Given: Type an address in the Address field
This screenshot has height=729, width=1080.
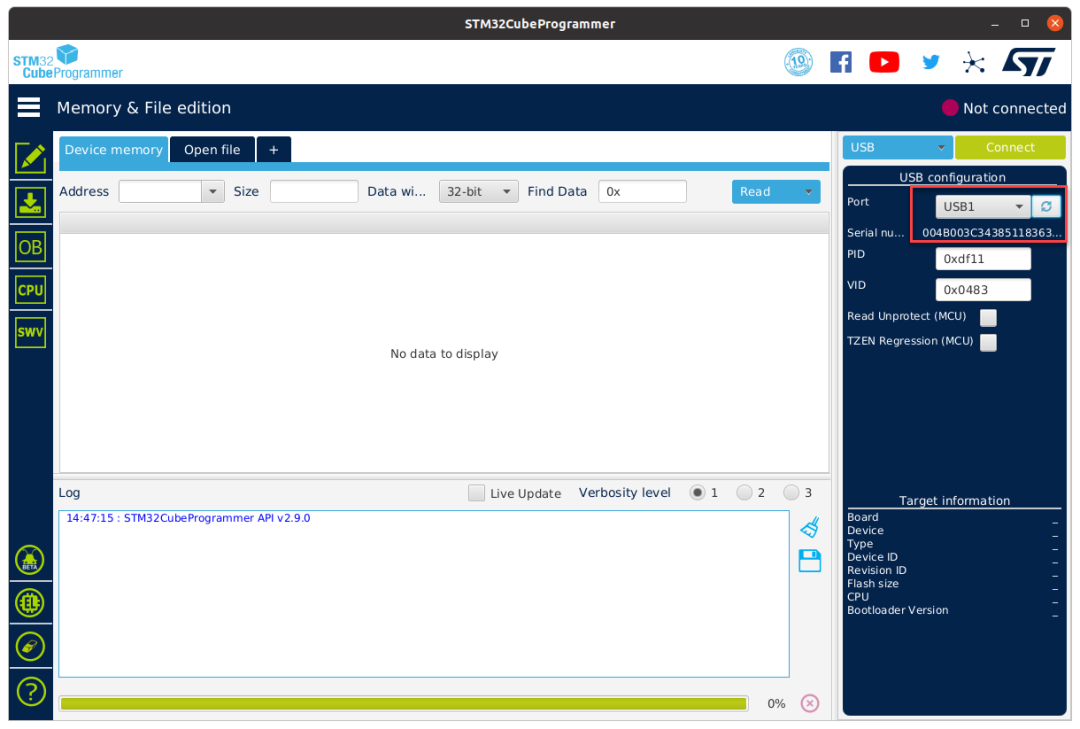Looking at the screenshot, I should point(163,191).
